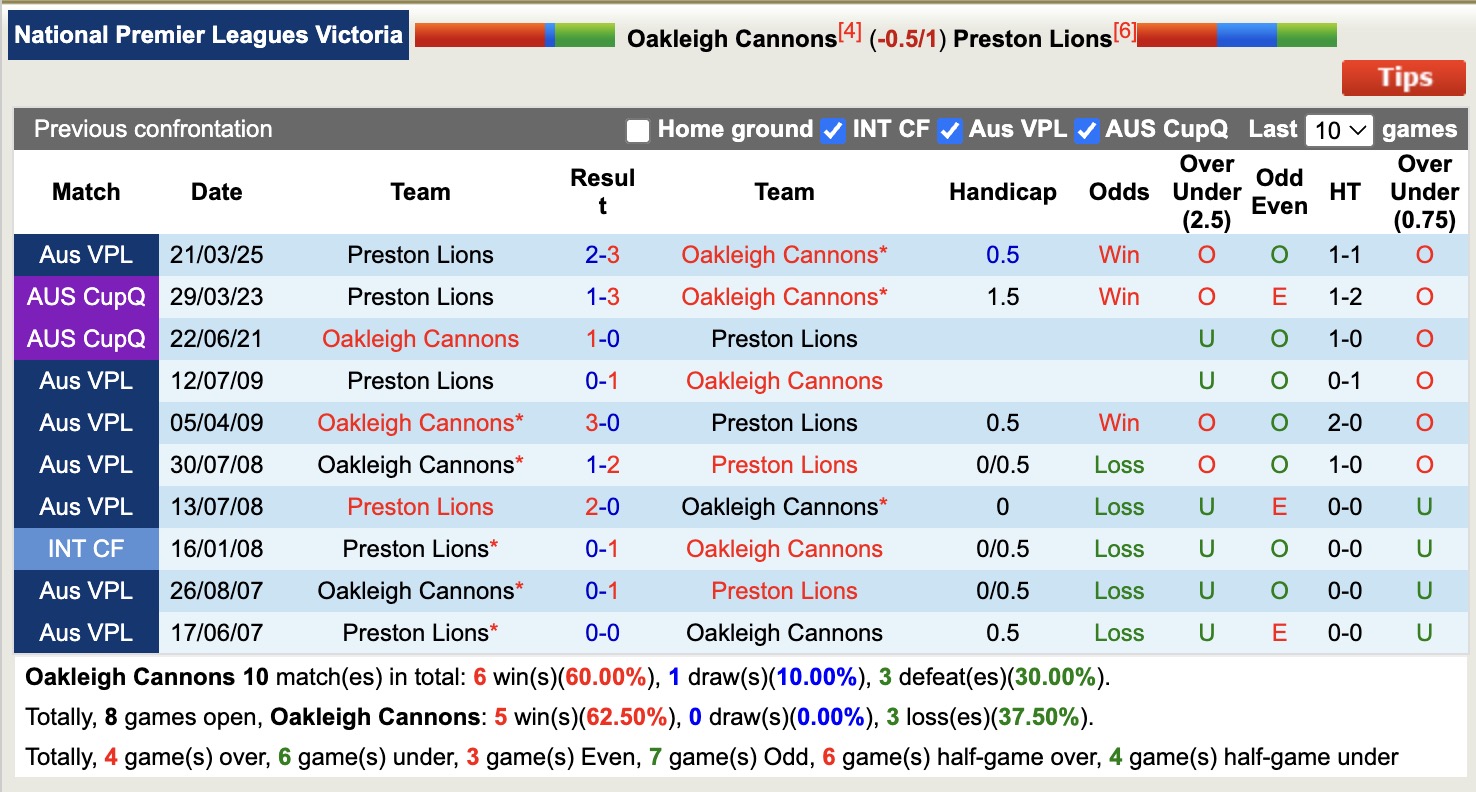Select the National Premier Leagues Victoria banner
Image resolution: width=1476 pixels, height=792 pixels.
(207, 34)
